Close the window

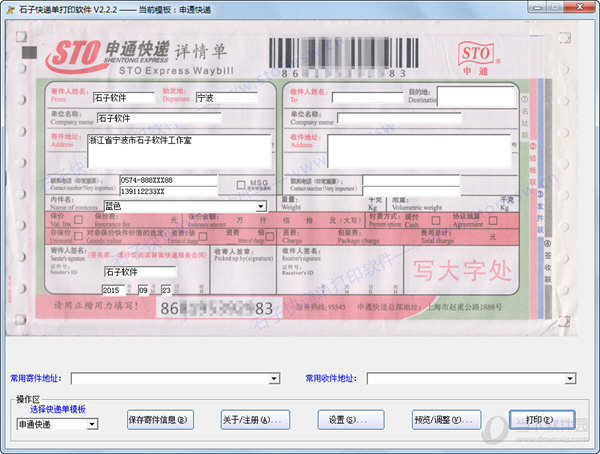tap(580, 7)
